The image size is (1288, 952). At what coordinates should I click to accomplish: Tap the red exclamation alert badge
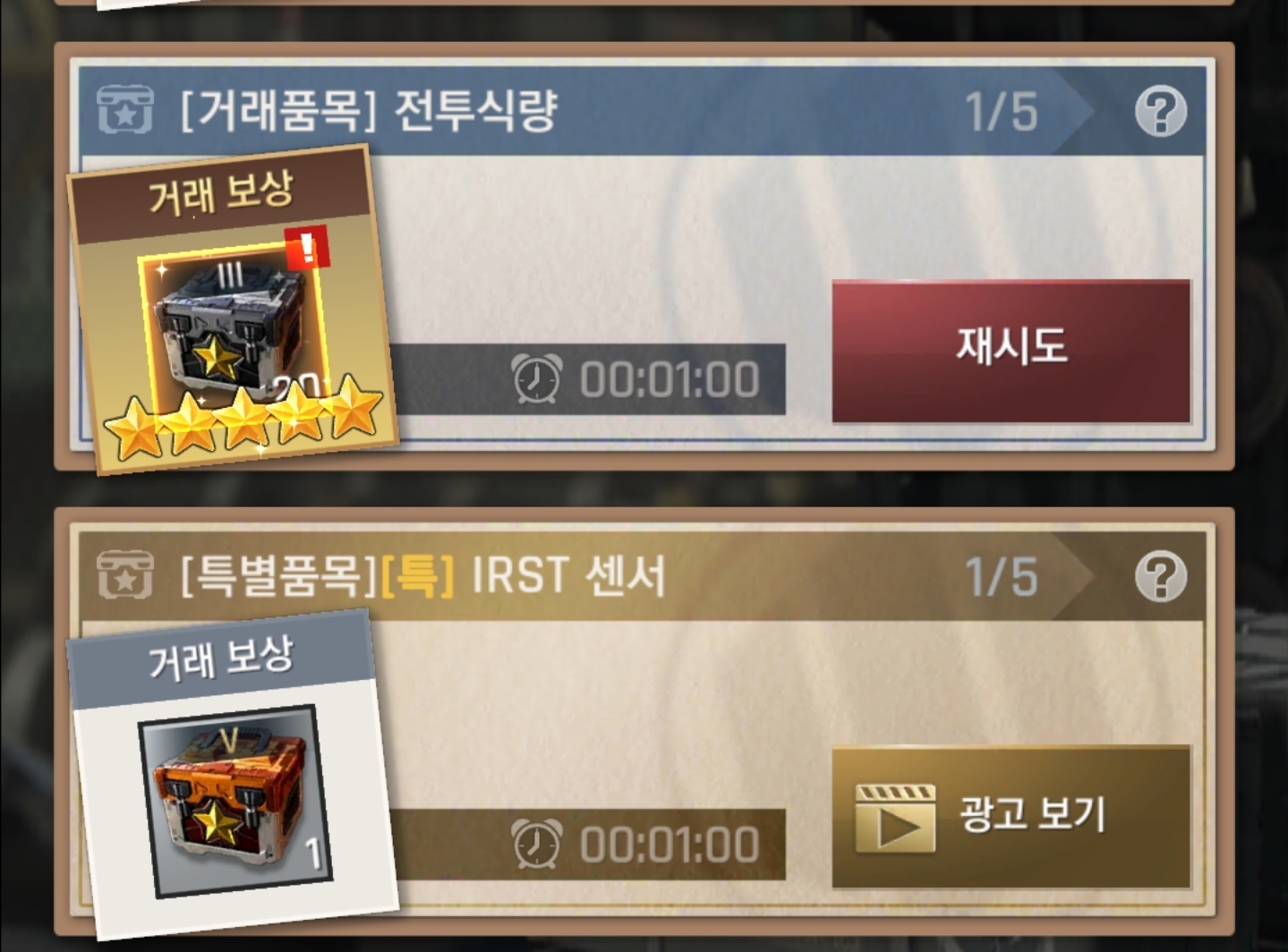[x=307, y=248]
